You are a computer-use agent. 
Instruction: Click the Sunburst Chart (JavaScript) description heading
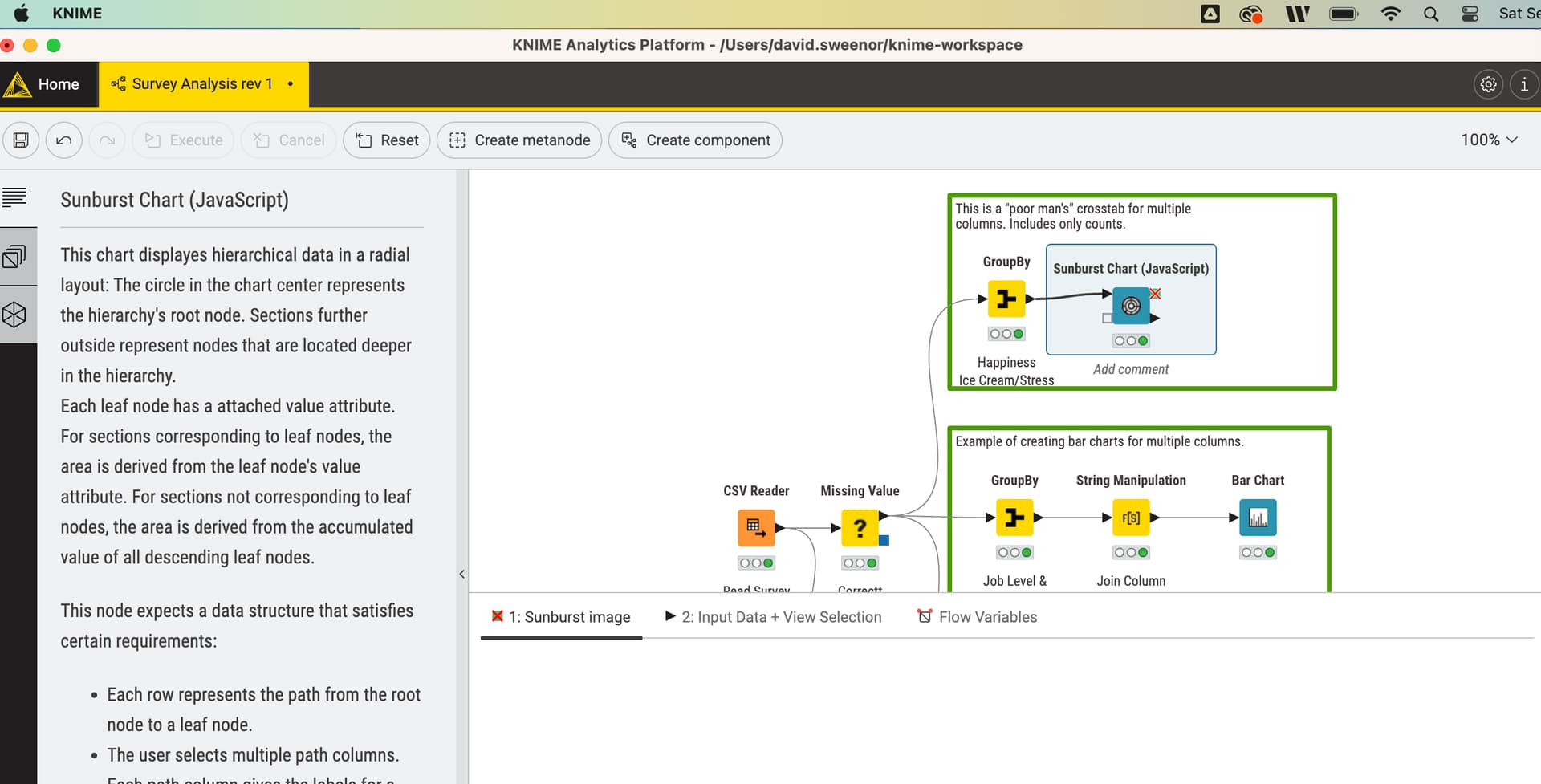click(x=174, y=199)
